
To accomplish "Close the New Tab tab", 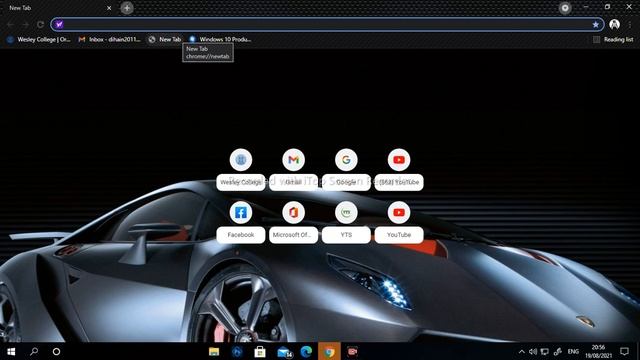I will click(x=109, y=8).
